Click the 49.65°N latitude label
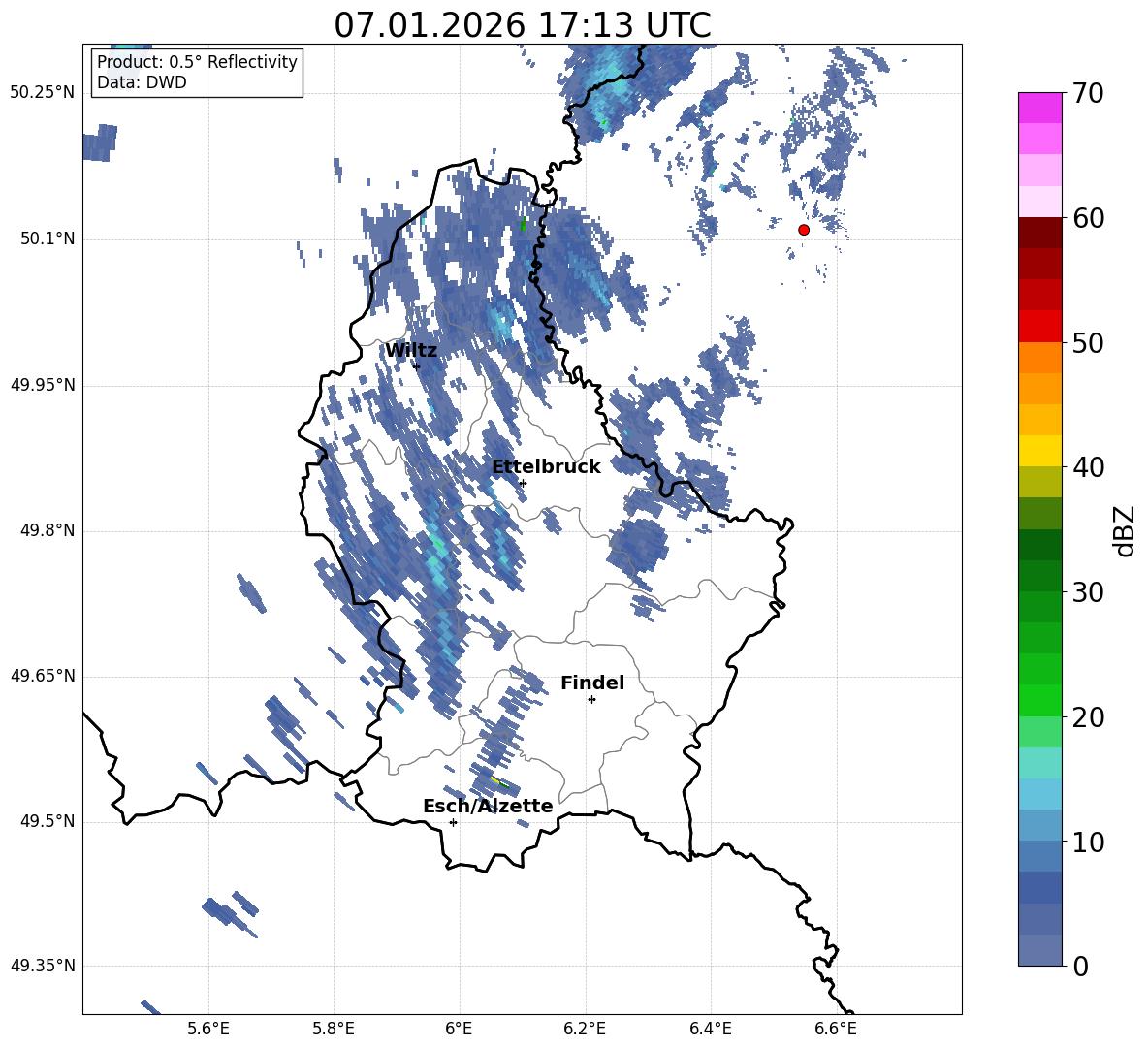1148x1048 pixels. 43,676
